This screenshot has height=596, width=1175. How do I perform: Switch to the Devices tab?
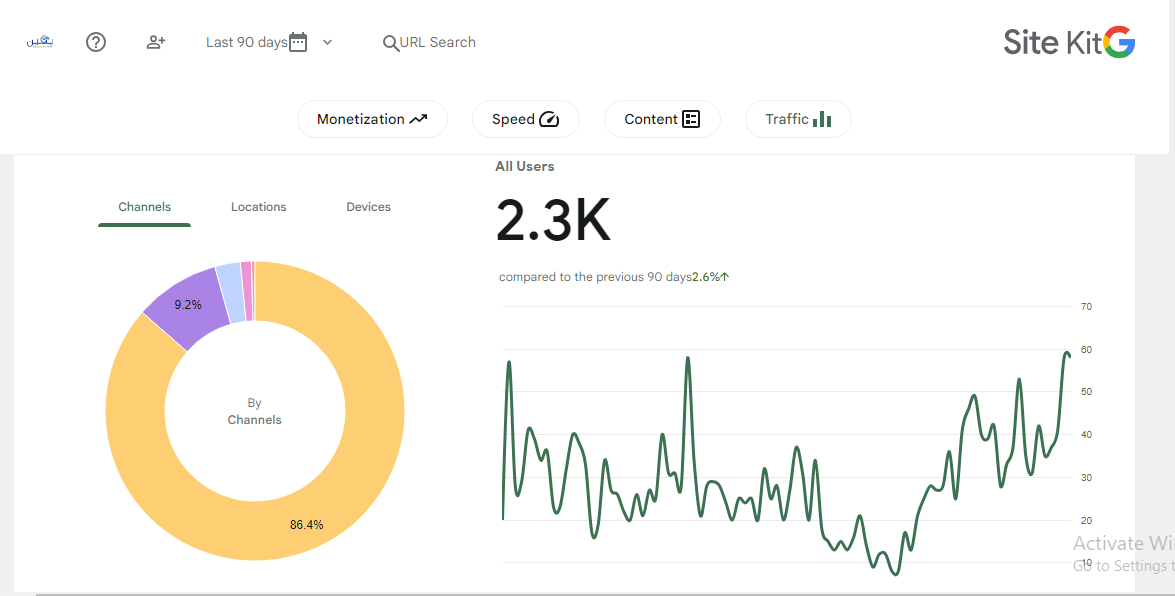[369, 207]
